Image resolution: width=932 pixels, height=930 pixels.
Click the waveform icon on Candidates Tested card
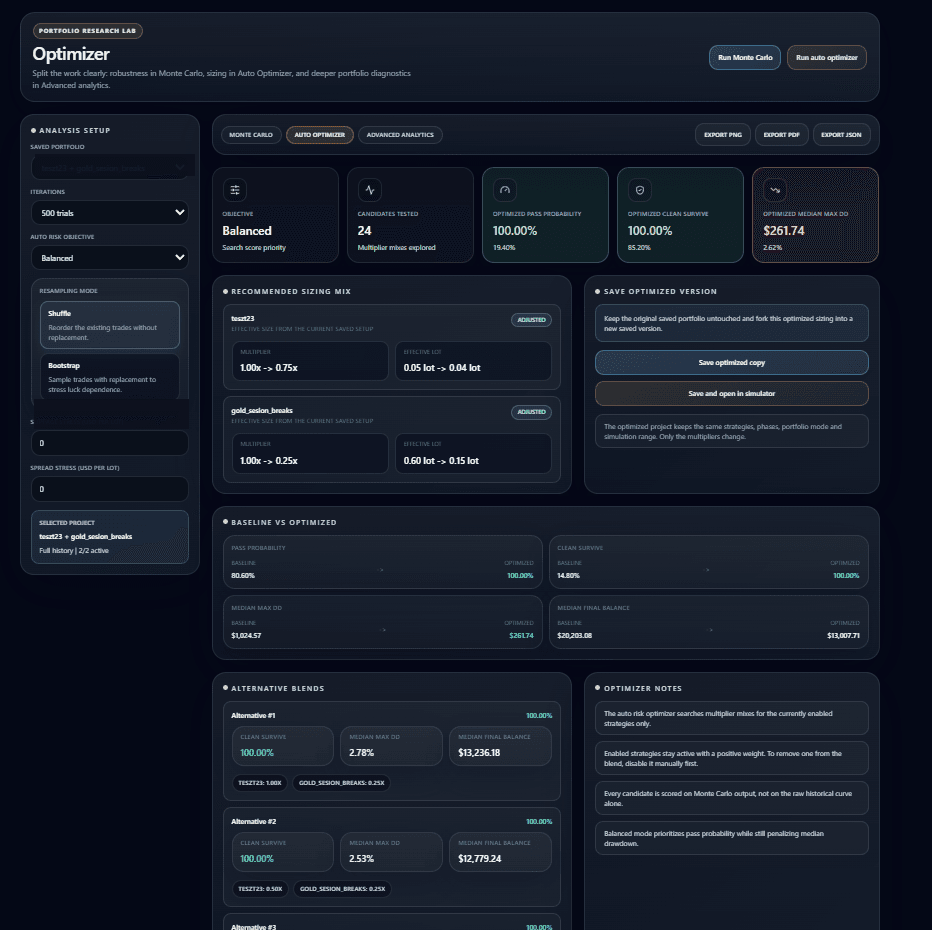coord(369,189)
